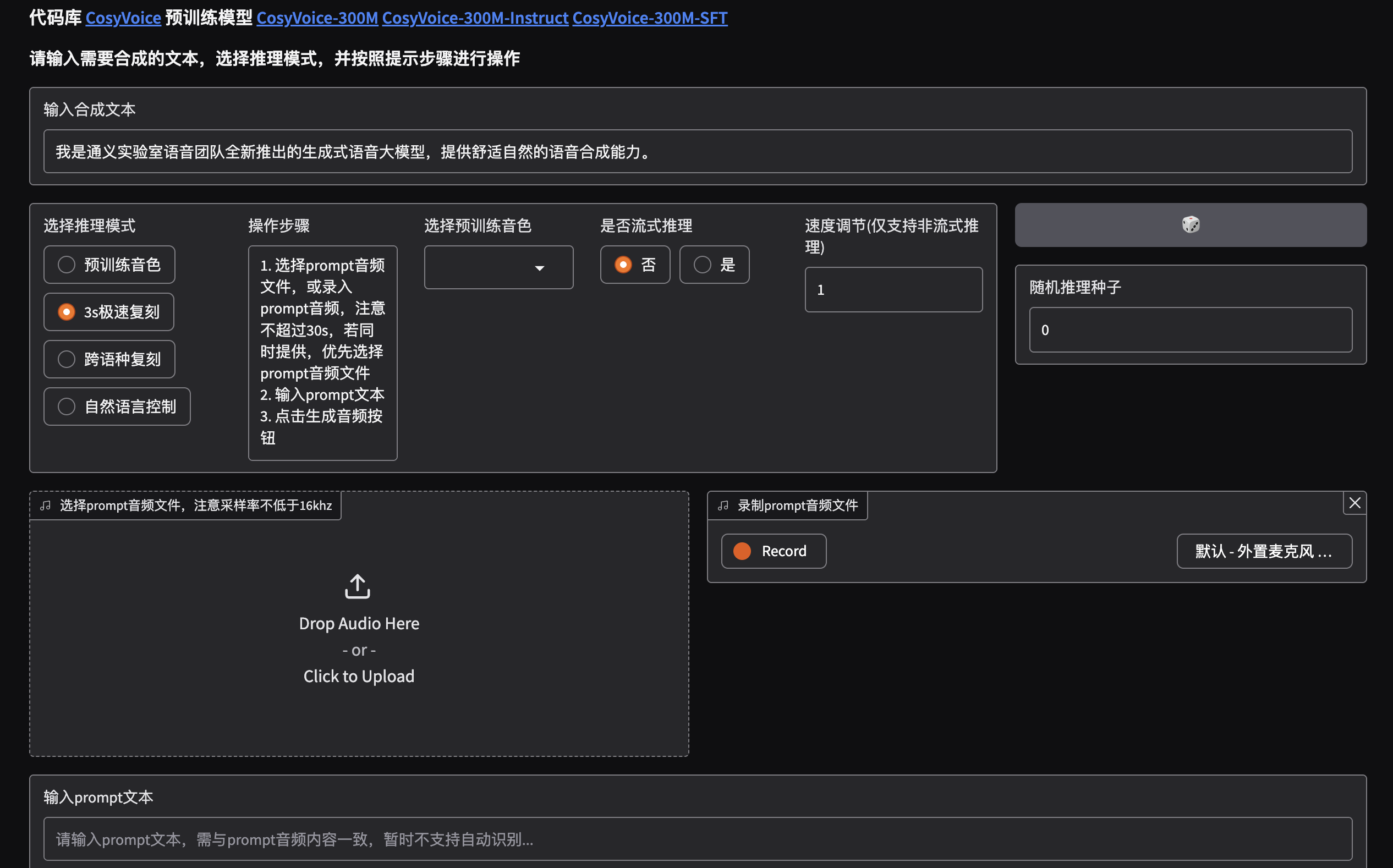This screenshot has height=868, width=1393.
Task: Click the dice icon to randomize the seed
Action: pos(1191,225)
